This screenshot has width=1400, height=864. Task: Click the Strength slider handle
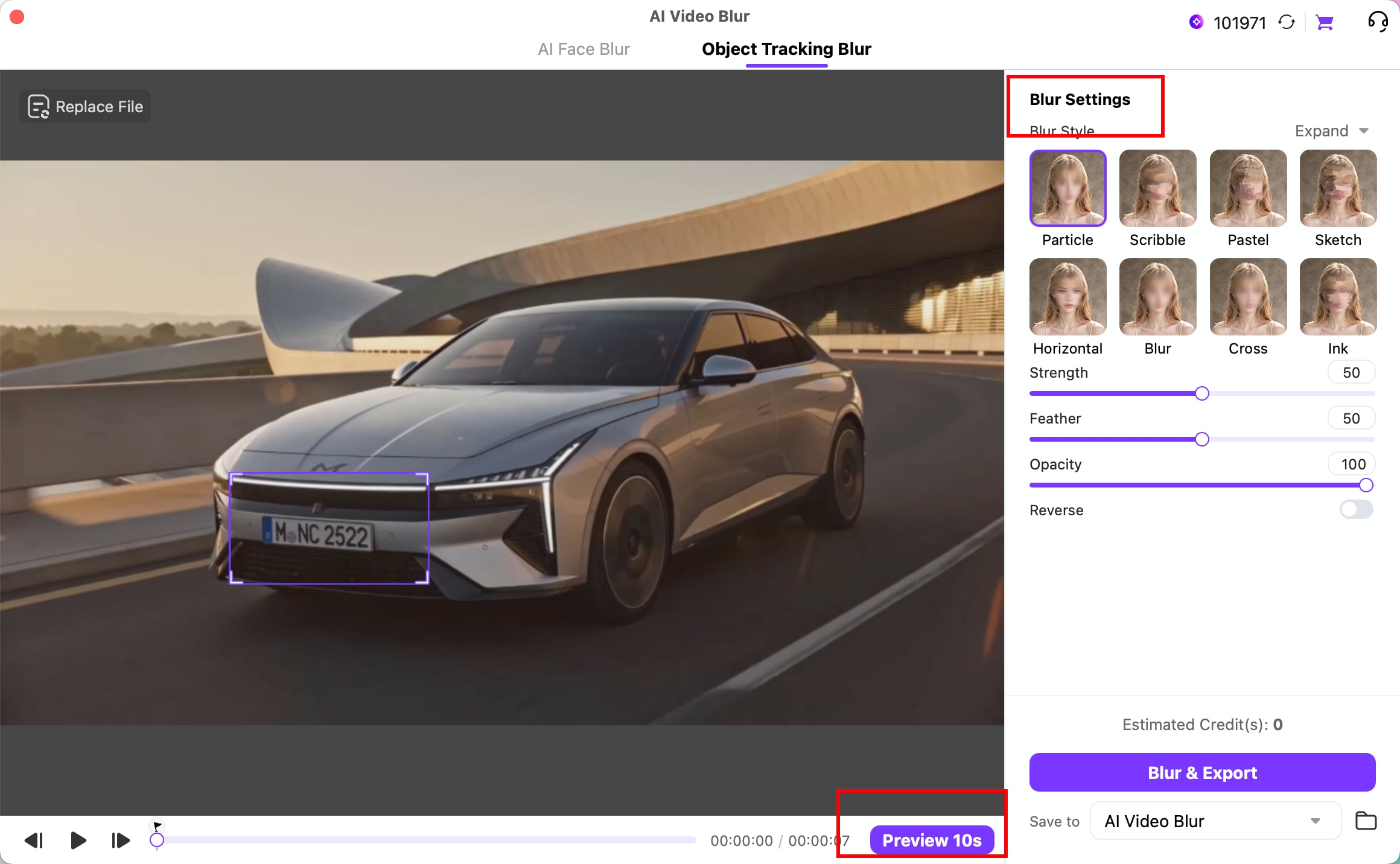pos(1201,393)
